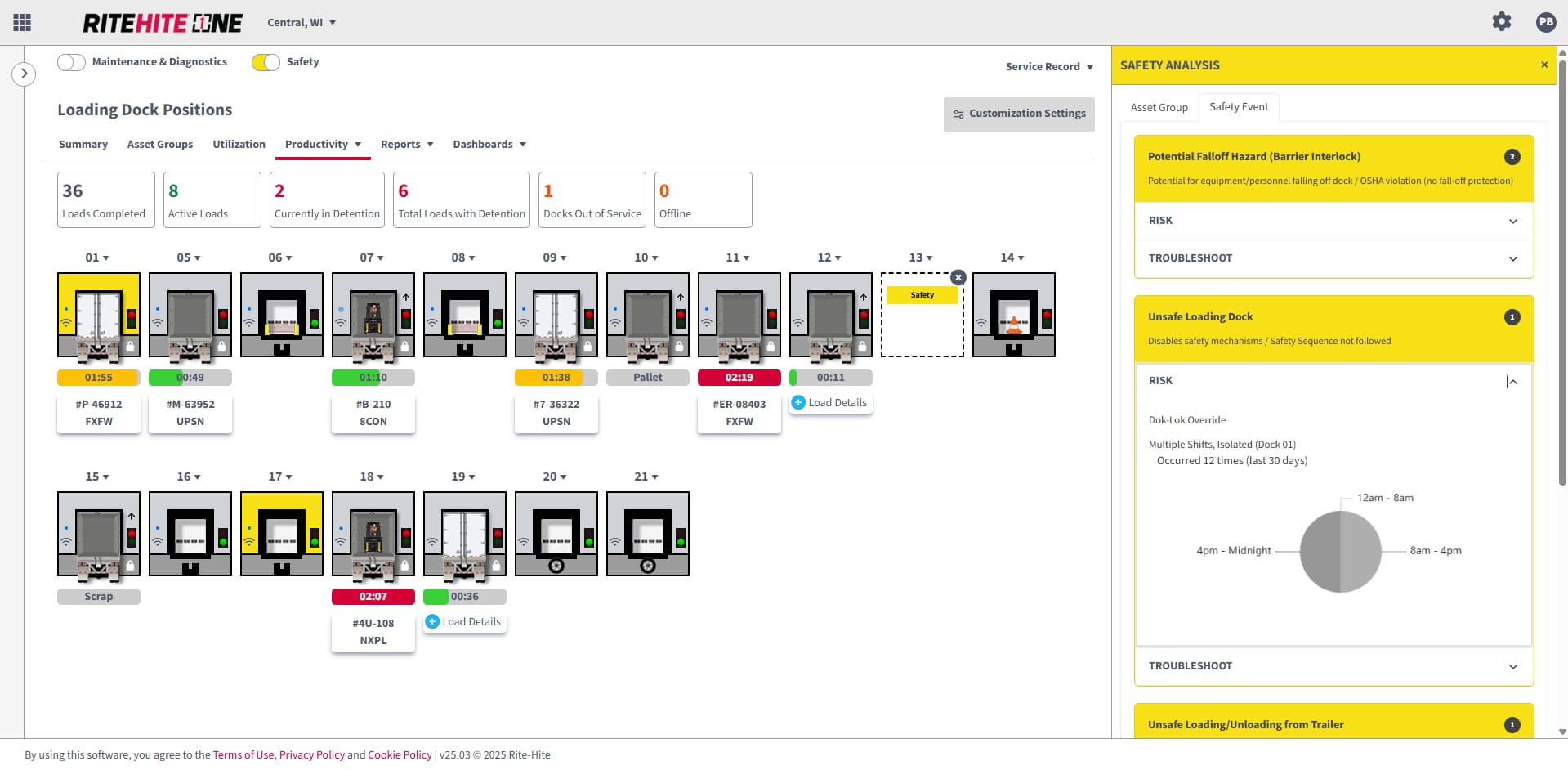Click dock 11 red 02:19 timer bar
The height and width of the screenshot is (770, 1568).
pos(739,378)
